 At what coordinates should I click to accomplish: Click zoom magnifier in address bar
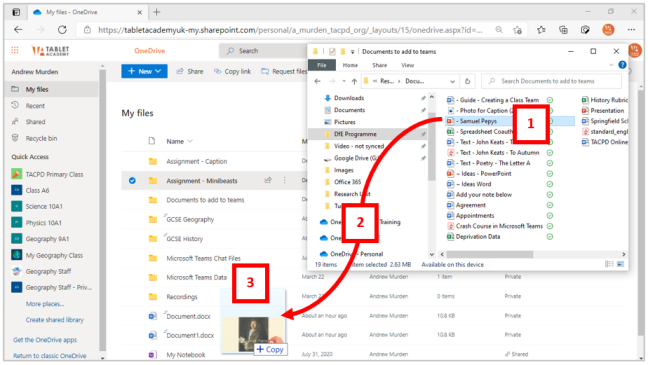click(x=499, y=30)
